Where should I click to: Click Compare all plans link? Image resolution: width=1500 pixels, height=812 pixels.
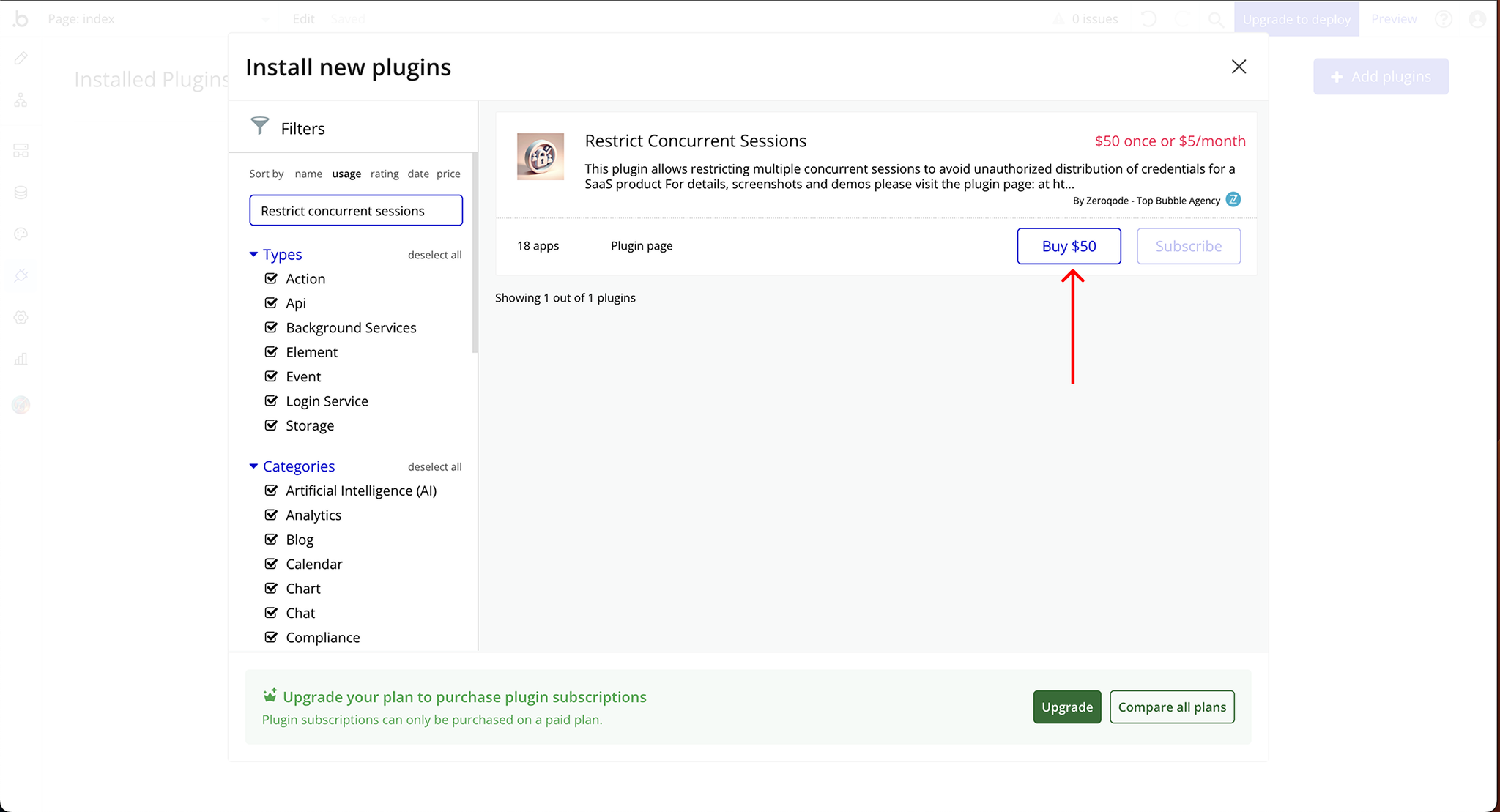[x=1172, y=707]
